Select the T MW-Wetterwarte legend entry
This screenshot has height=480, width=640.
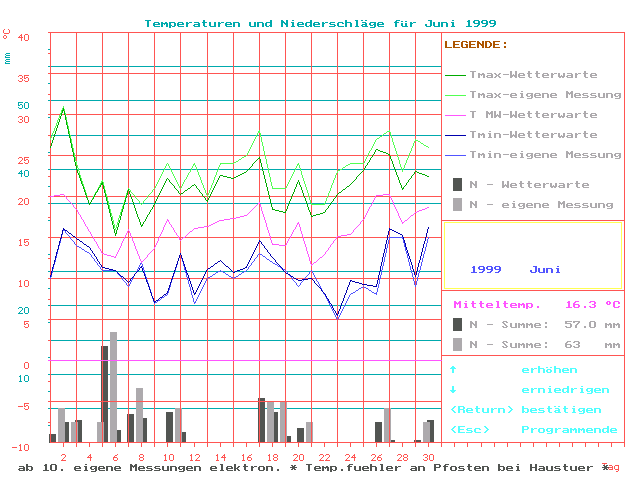click(533, 115)
